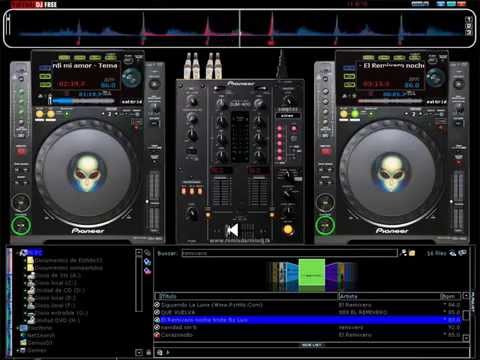
Task: Click the track list scroll up arrow
Action: pyautogui.click(x=466, y=296)
